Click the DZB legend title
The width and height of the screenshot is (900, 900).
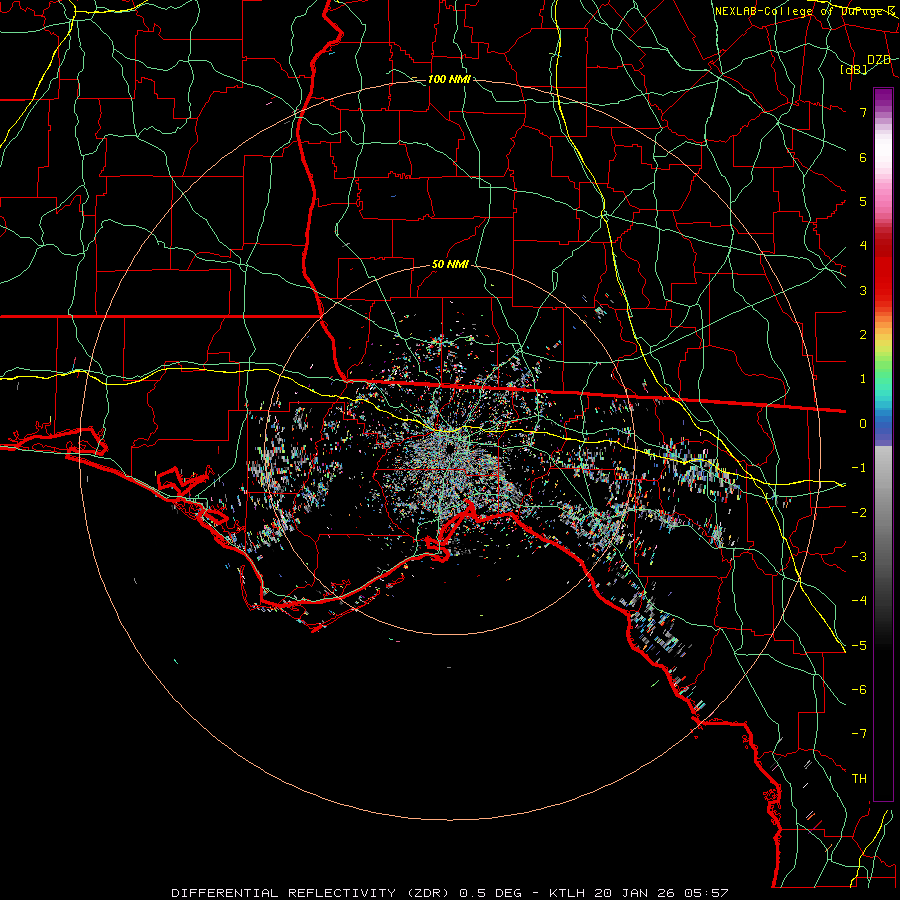[879, 60]
